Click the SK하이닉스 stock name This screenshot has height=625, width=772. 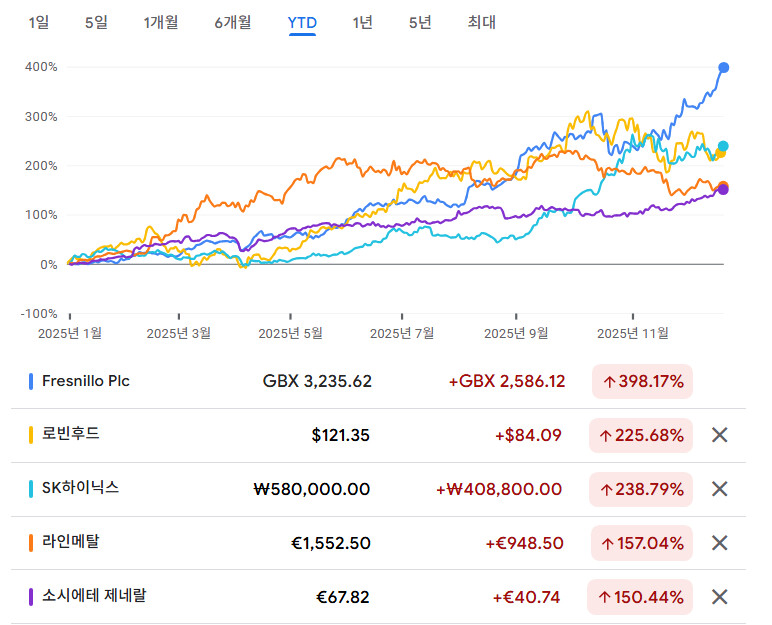pyautogui.click(x=80, y=488)
